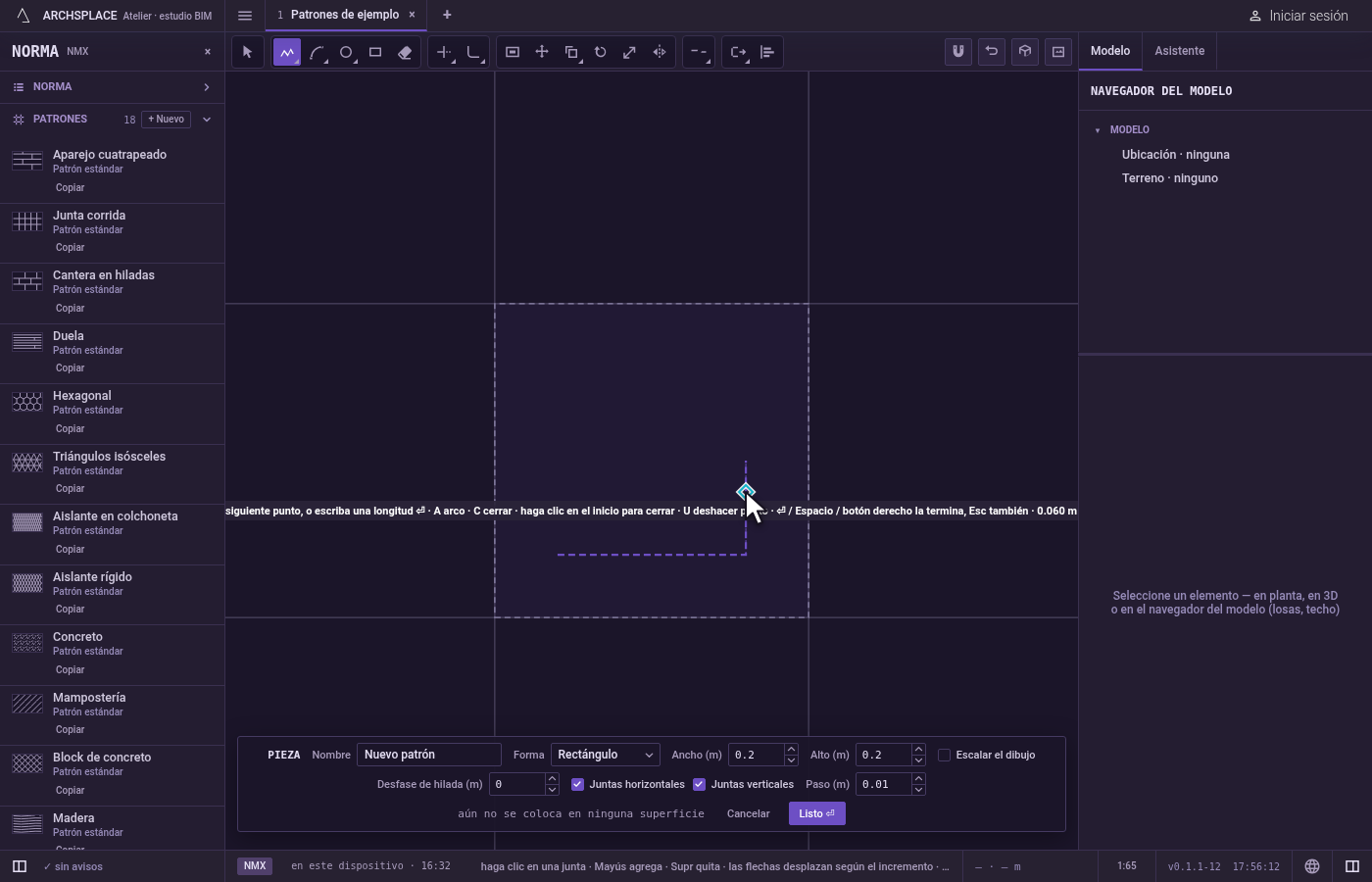Click the globe language icon in status bar
This screenshot has width=1372, height=882.
[x=1312, y=866]
